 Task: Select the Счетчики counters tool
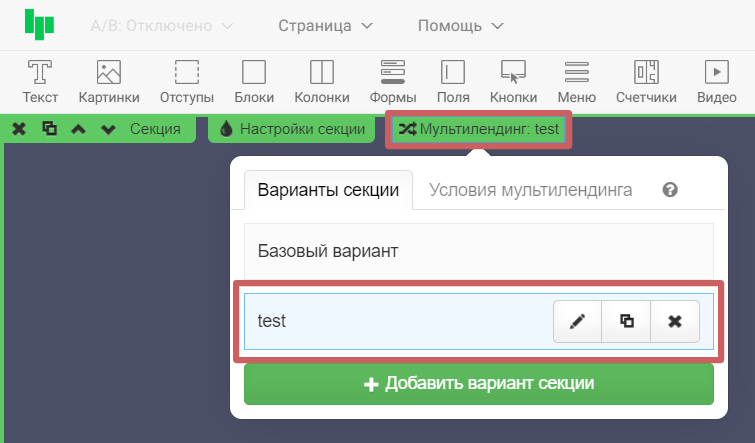click(645, 81)
